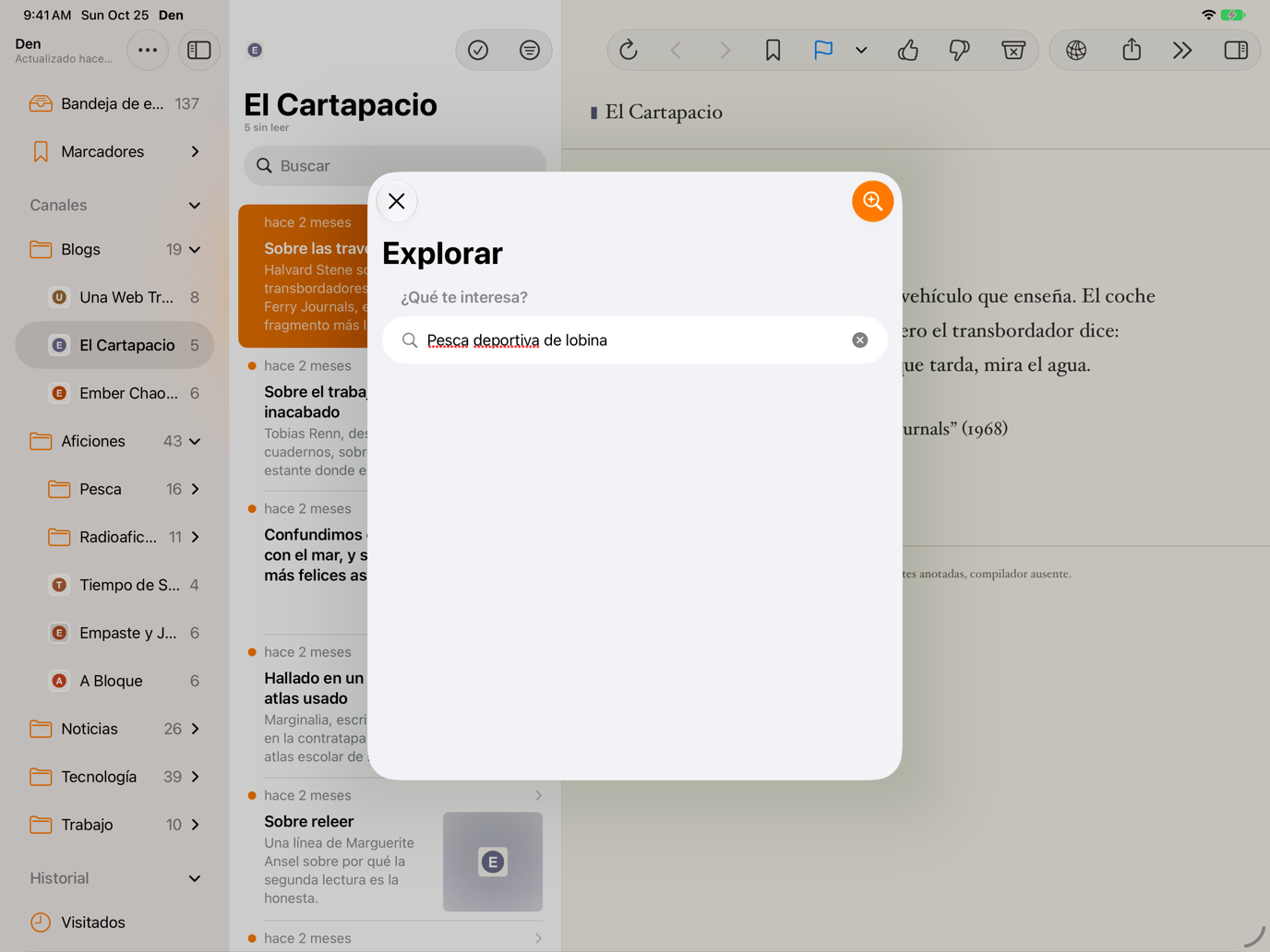
Task: Give the article a thumbs up
Action: pyautogui.click(x=908, y=50)
